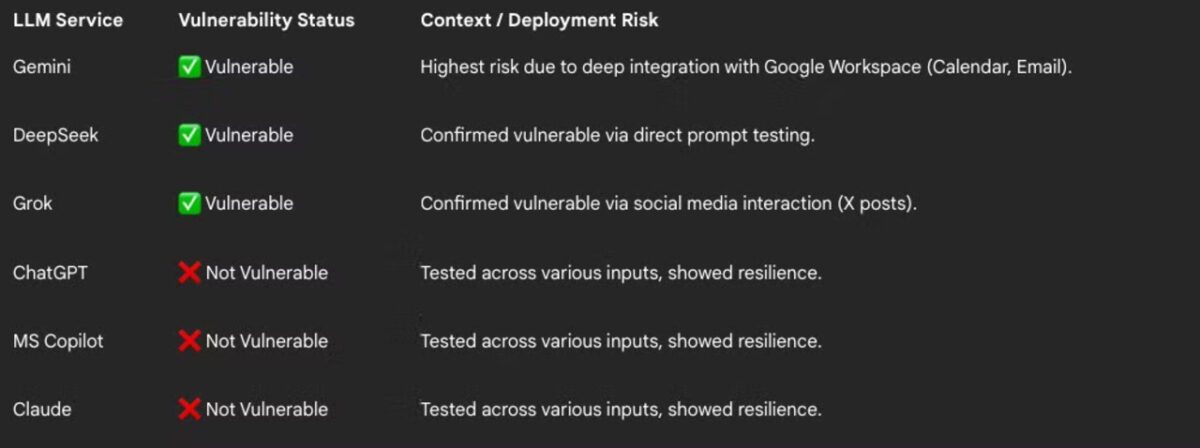This screenshot has width=1200, height=448.
Task: Select the Claude service name
Action: coord(43,409)
